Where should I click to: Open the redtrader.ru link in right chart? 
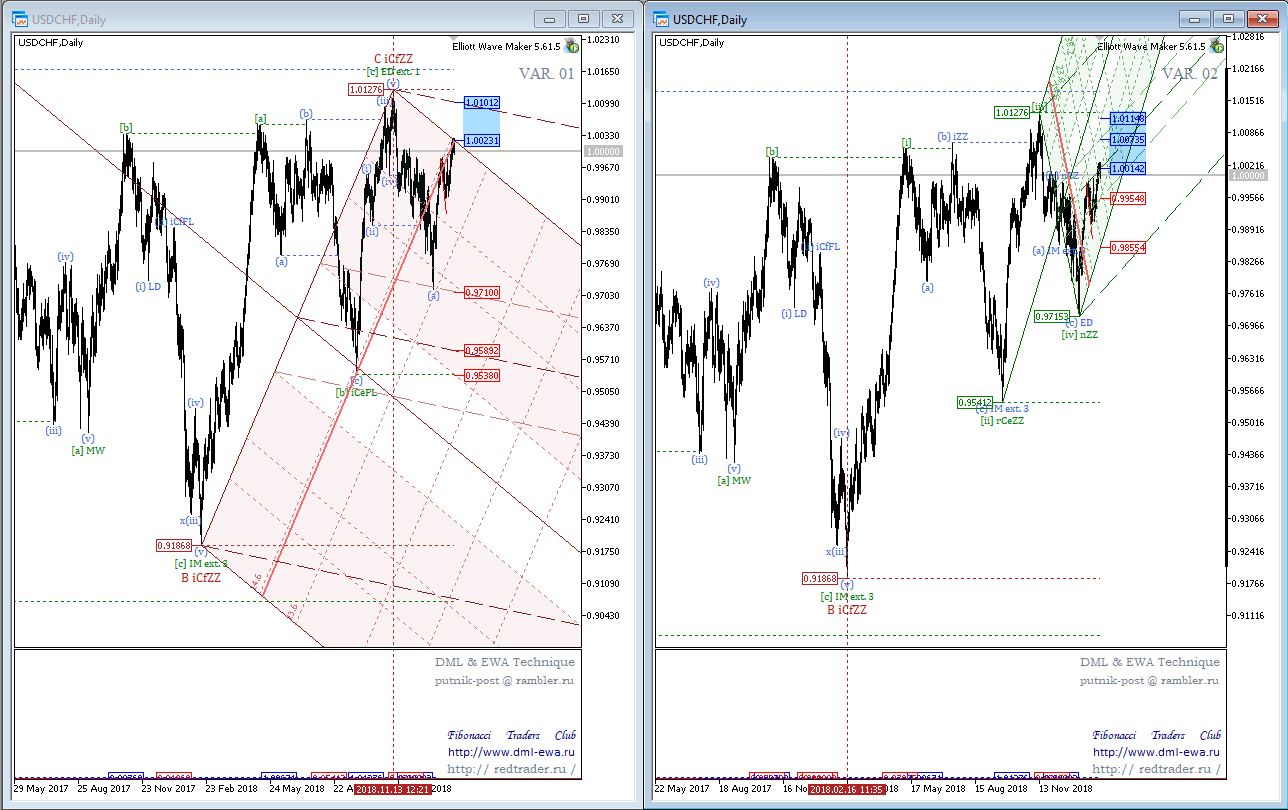[x=1156, y=769]
